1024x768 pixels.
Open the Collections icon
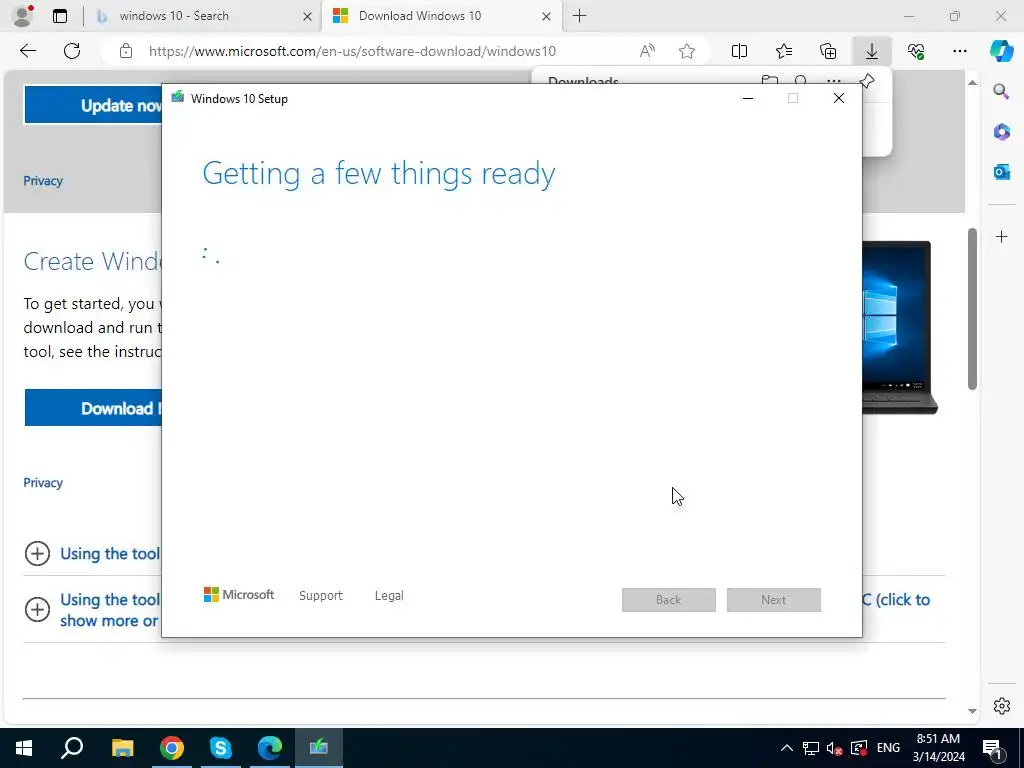click(x=828, y=51)
